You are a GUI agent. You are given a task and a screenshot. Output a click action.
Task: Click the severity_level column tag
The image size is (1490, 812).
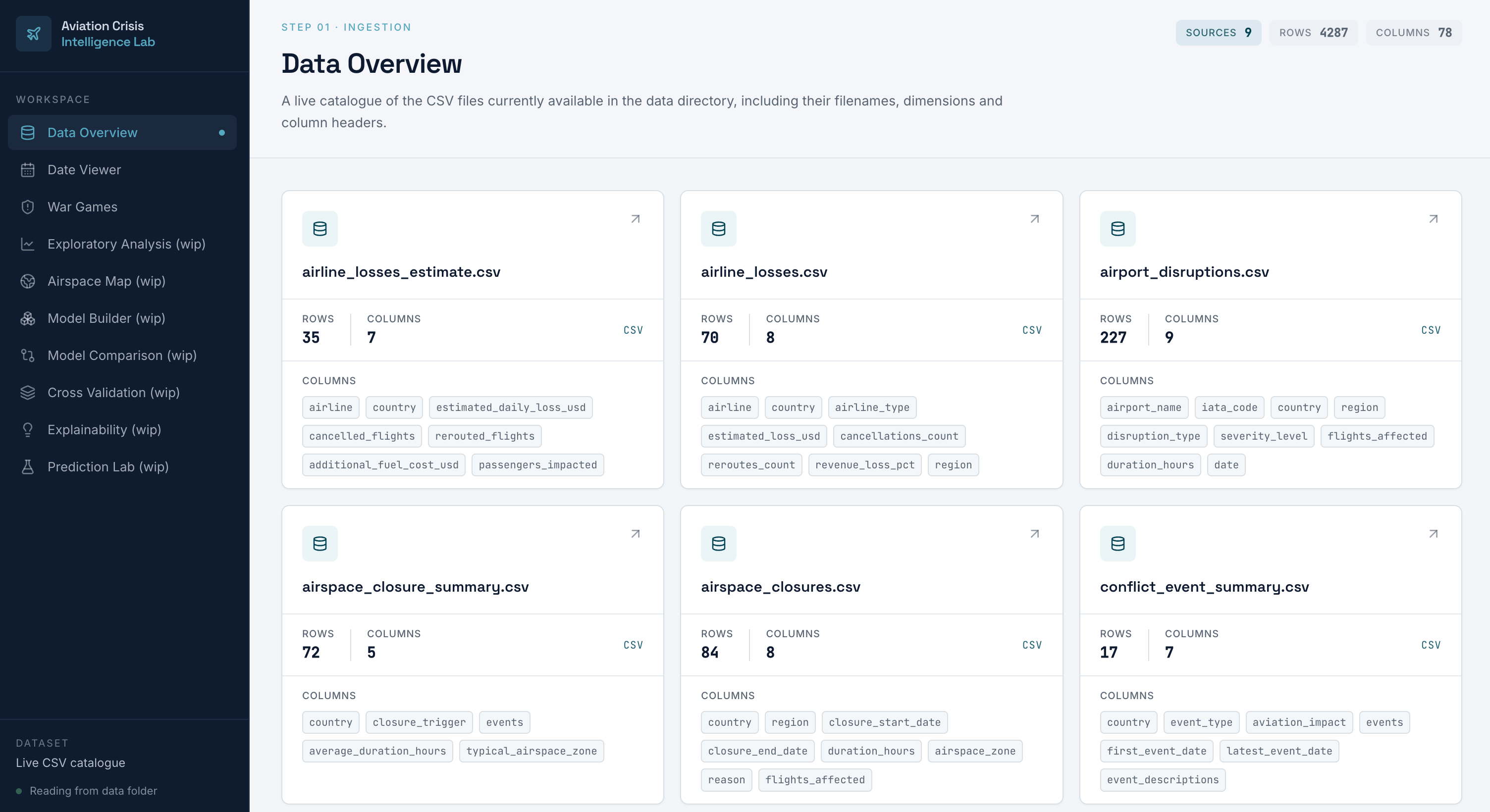pyautogui.click(x=1263, y=436)
